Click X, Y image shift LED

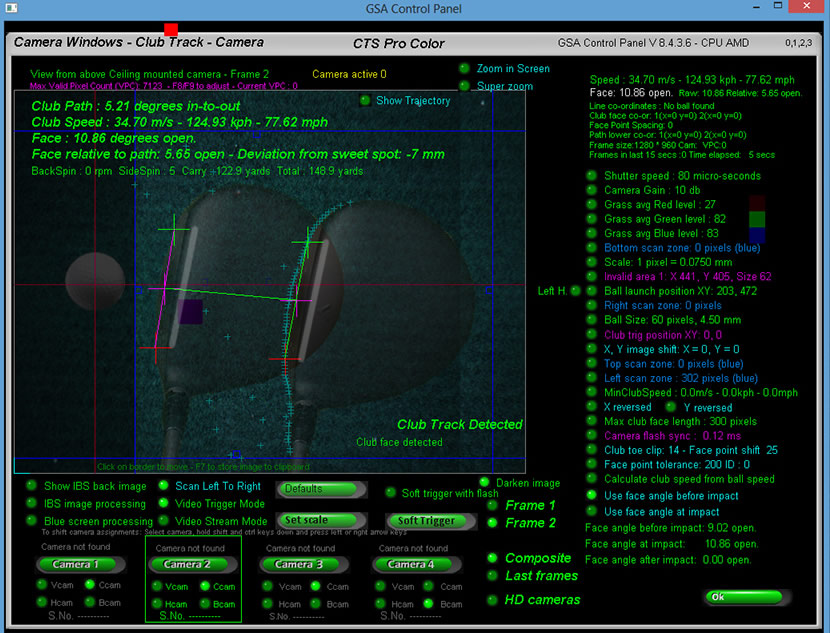[x=592, y=348]
